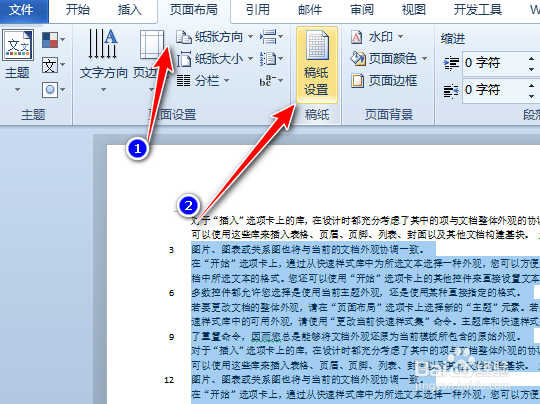
Task: Click line starting 了重置命令 at number 9
Action: click(x=356, y=336)
